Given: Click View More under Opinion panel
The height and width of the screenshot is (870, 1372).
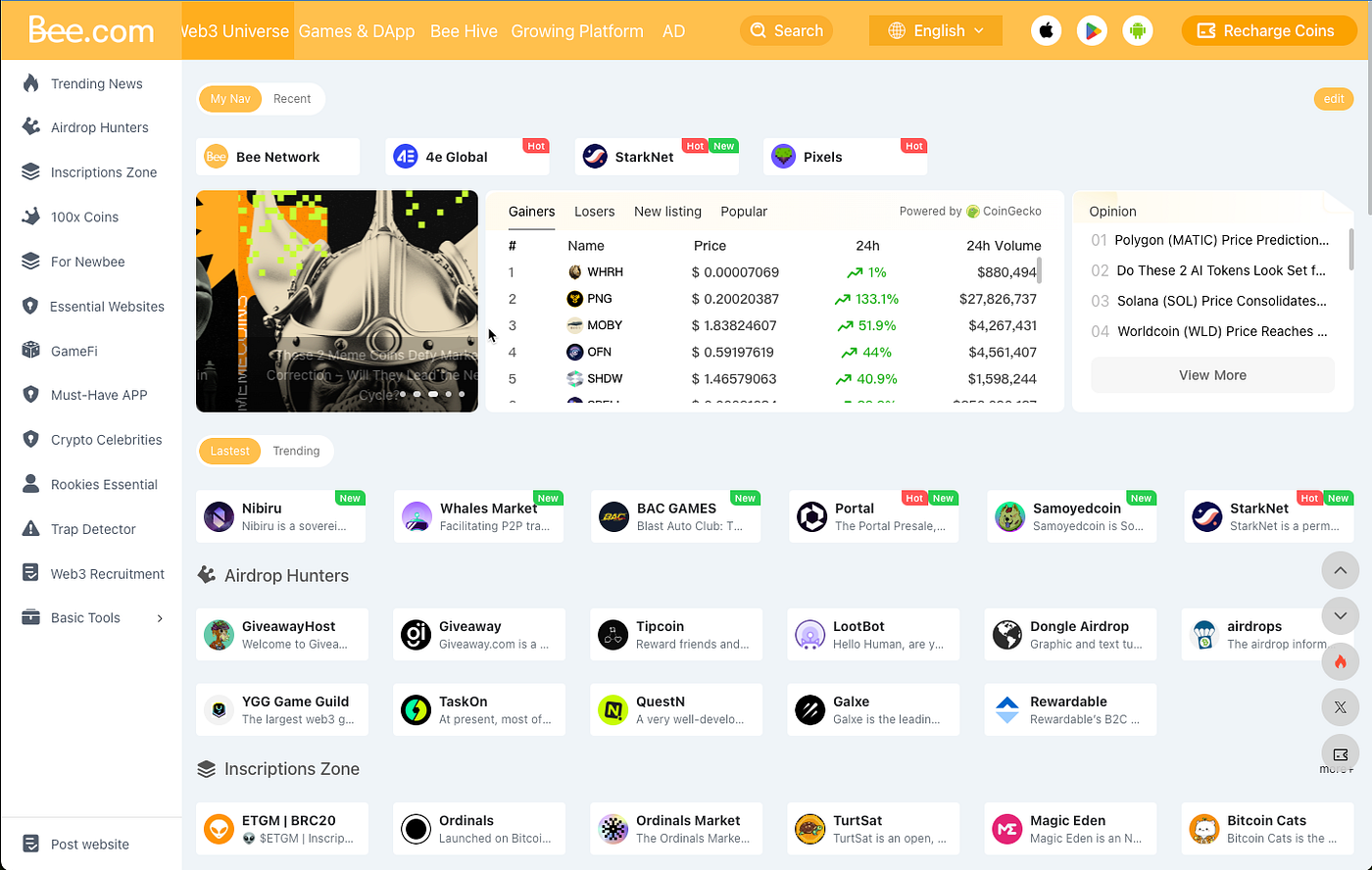Looking at the screenshot, I should click(1212, 374).
